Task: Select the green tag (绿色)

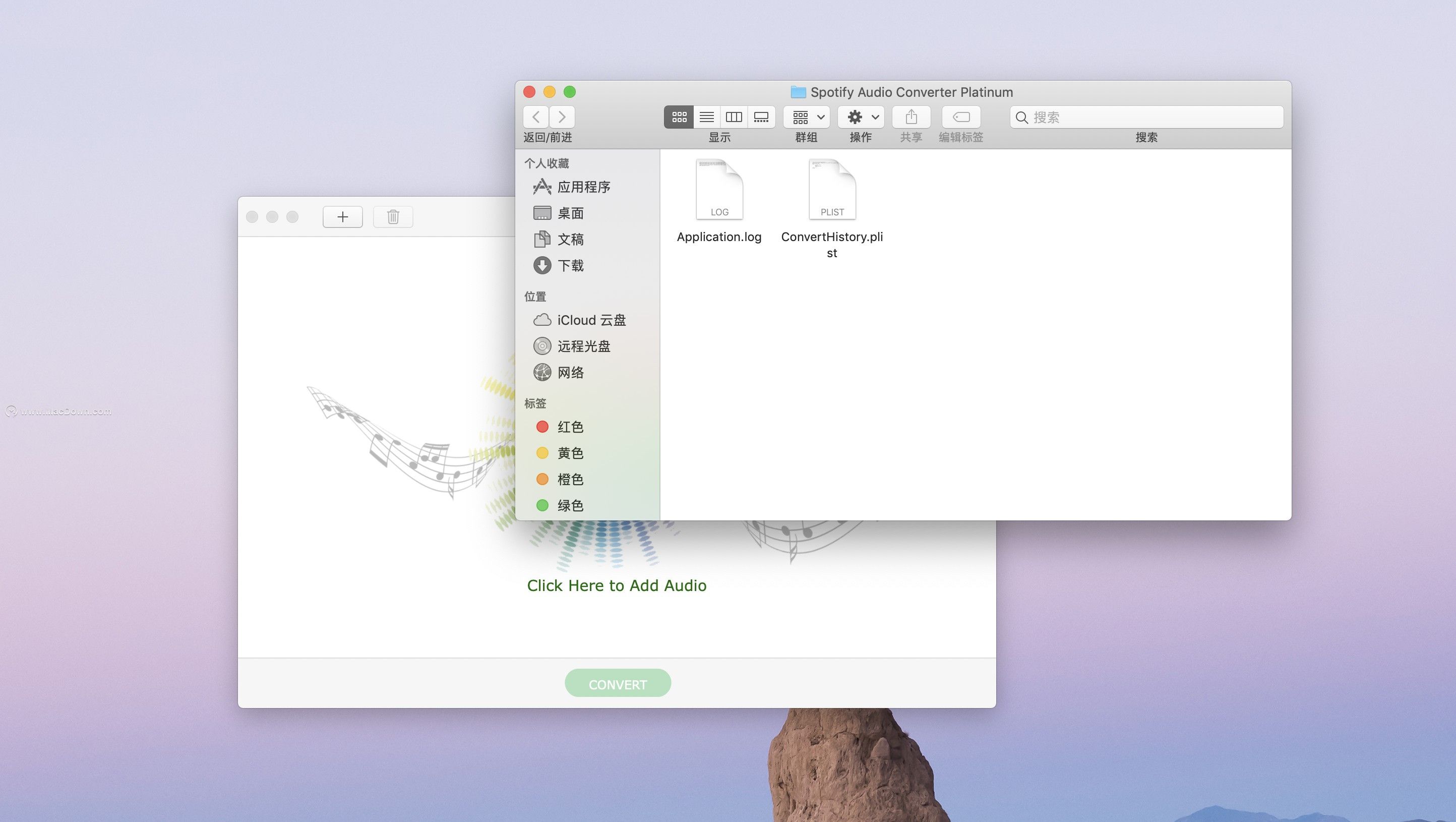Action: [x=588, y=505]
